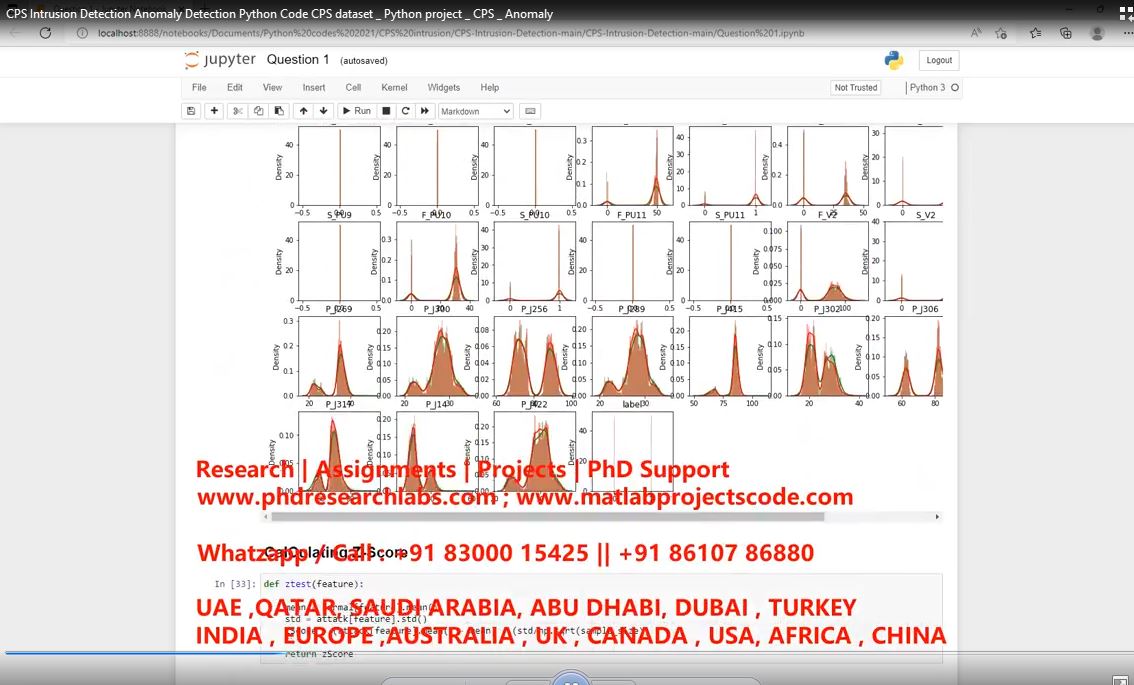Click the Run button
1134x685 pixels.
point(356,111)
